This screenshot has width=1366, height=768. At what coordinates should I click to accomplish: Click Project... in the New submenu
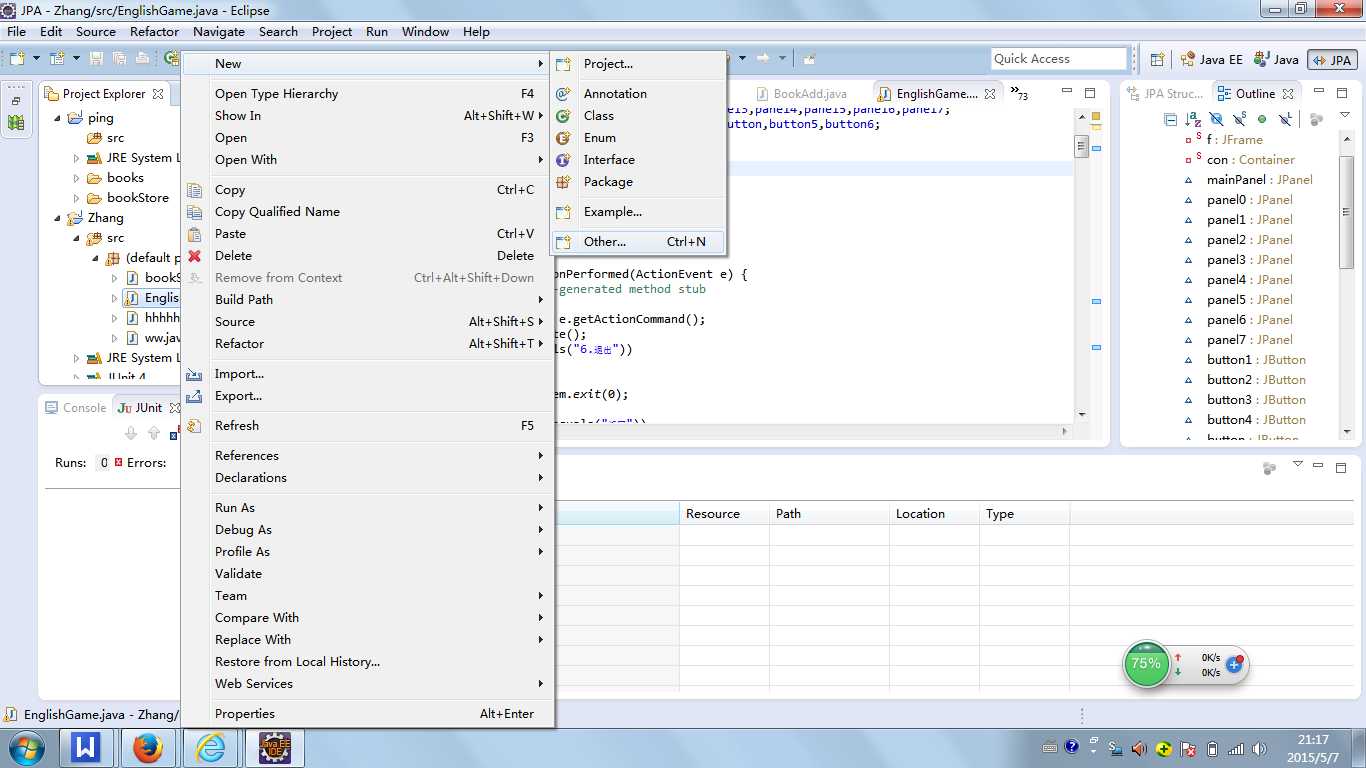pyautogui.click(x=637, y=64)
